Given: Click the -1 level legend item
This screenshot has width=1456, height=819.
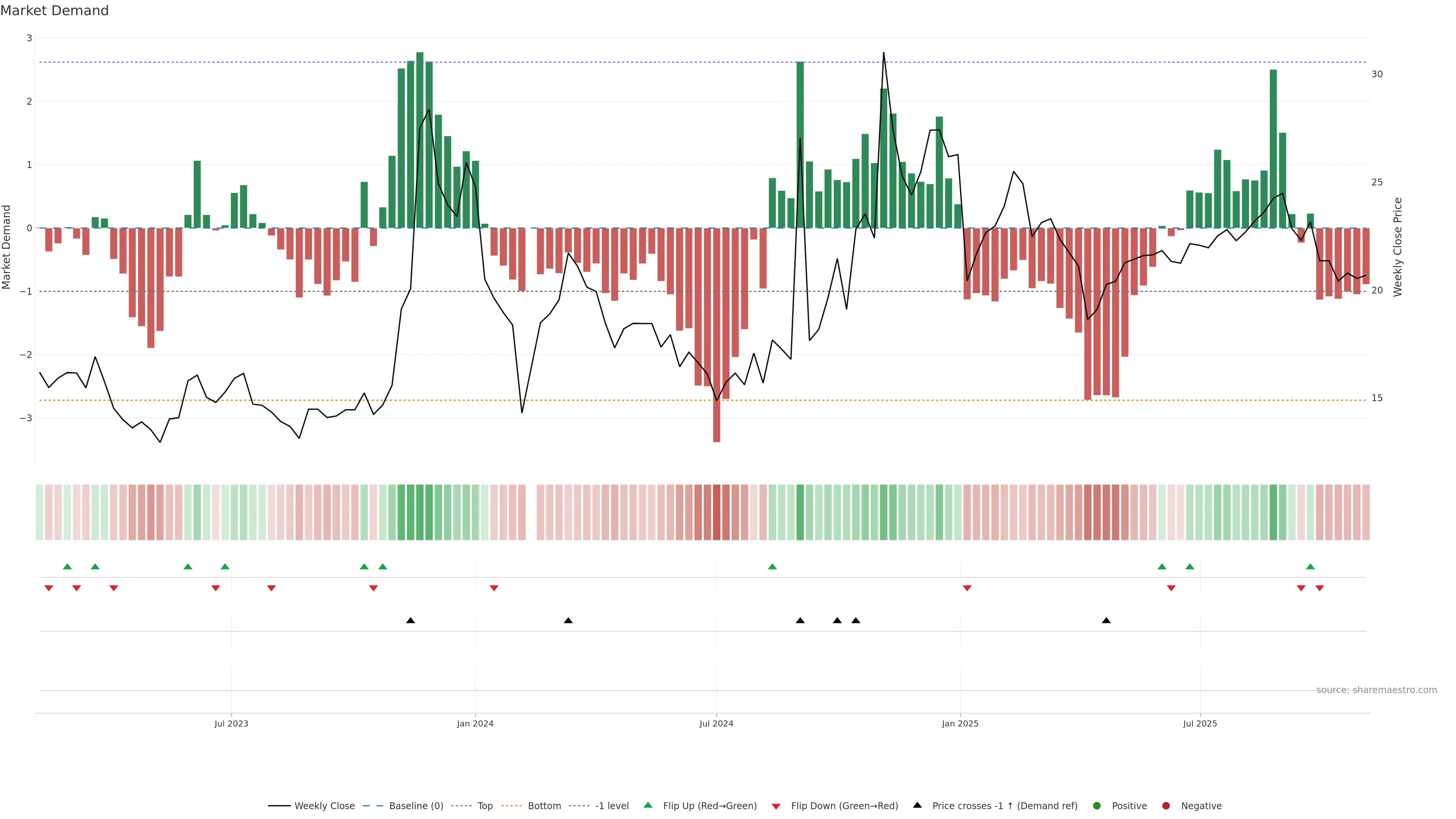Looking at the screenshot, I should pos(612,806).
